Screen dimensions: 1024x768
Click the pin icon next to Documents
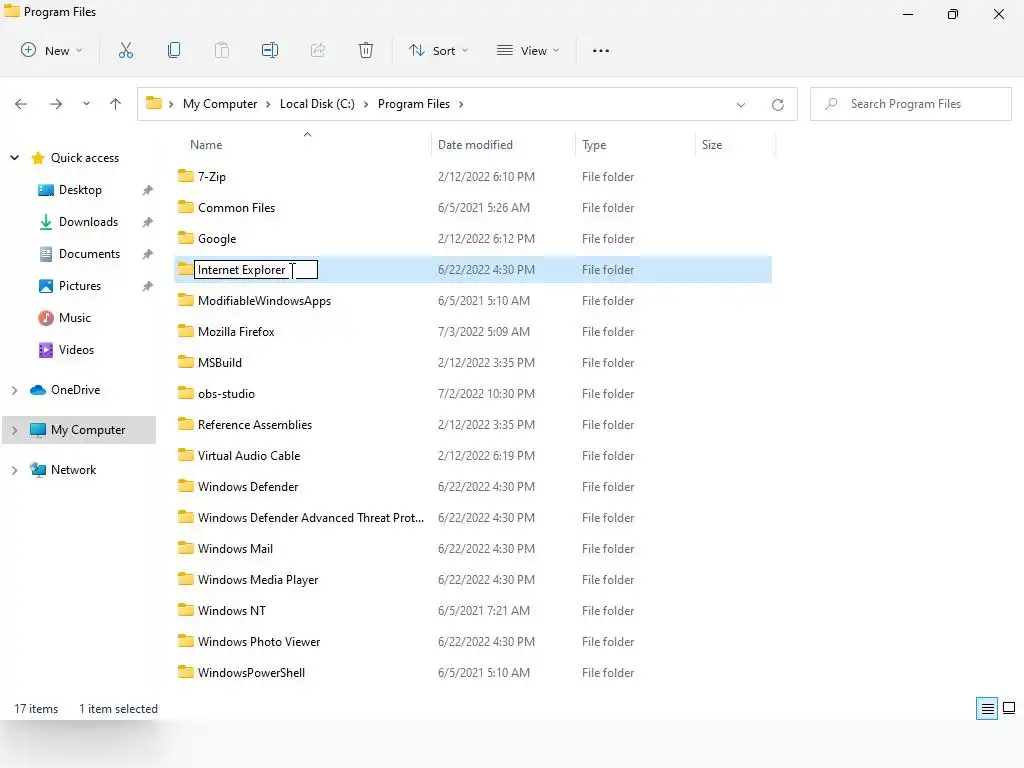[x=148, y=254]
